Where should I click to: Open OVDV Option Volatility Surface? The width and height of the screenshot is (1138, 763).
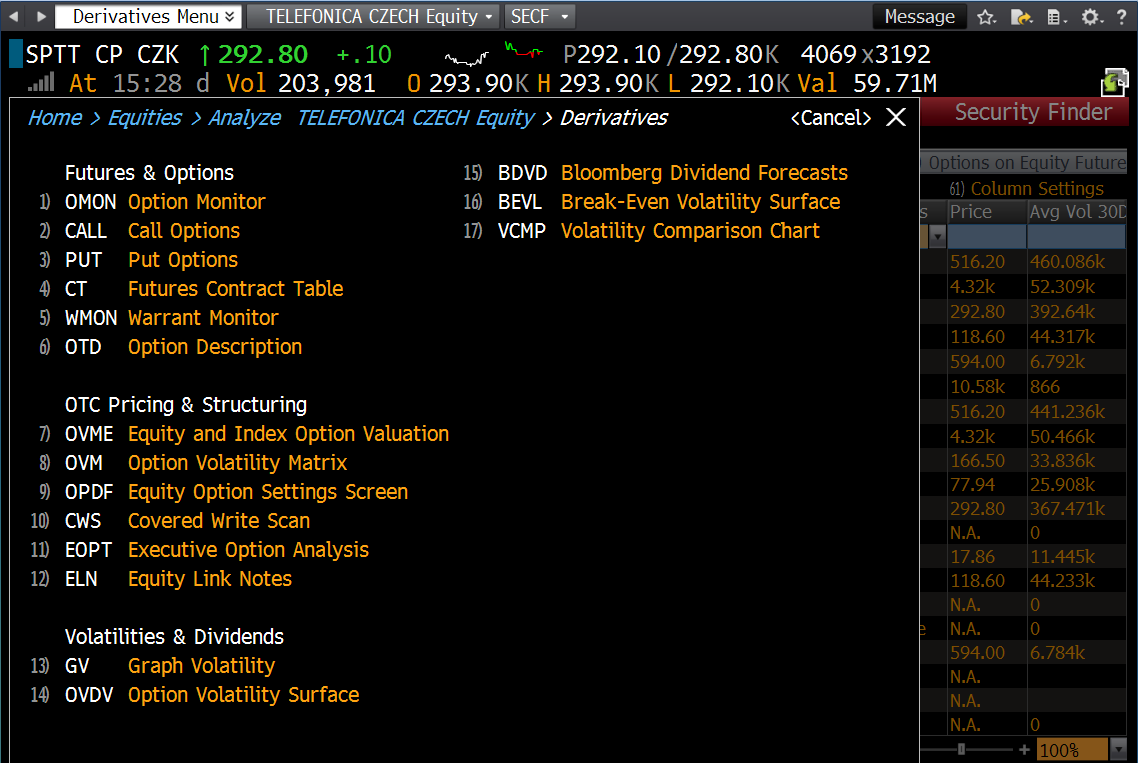[212, 695]
